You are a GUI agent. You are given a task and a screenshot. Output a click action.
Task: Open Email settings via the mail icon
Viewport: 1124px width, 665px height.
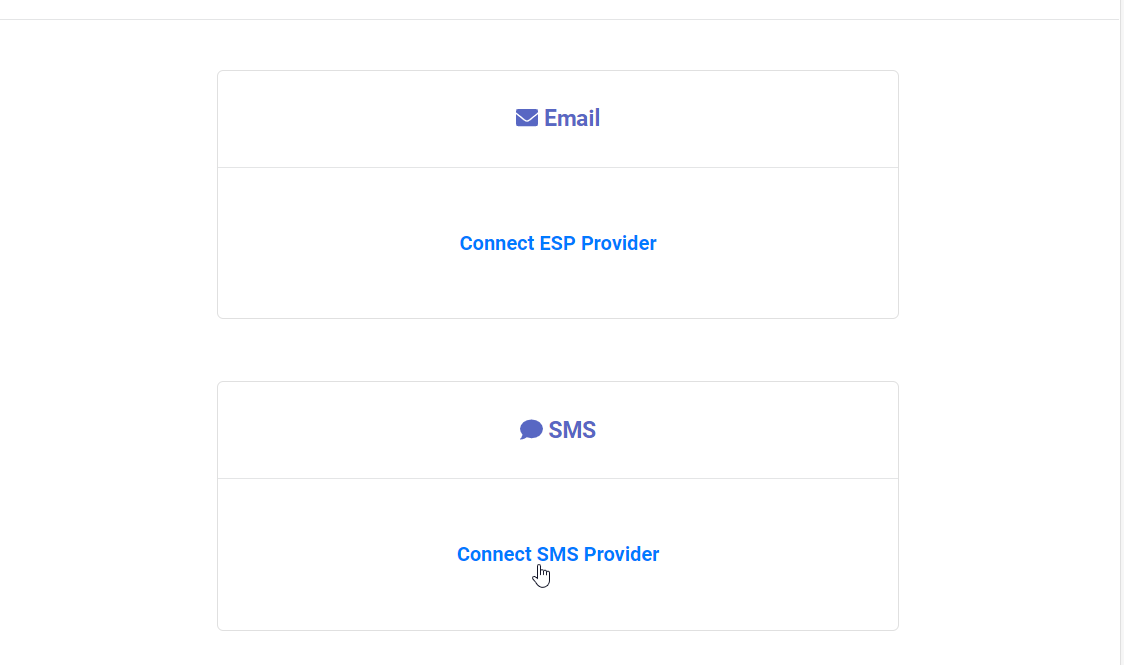coord(526,117)
